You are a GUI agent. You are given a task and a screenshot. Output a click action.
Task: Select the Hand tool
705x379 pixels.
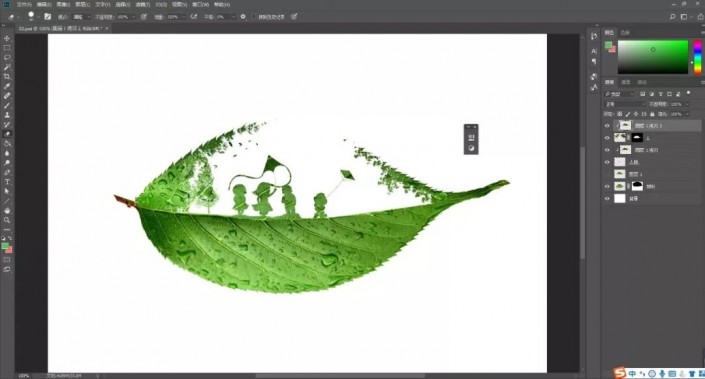click(7, 210)
